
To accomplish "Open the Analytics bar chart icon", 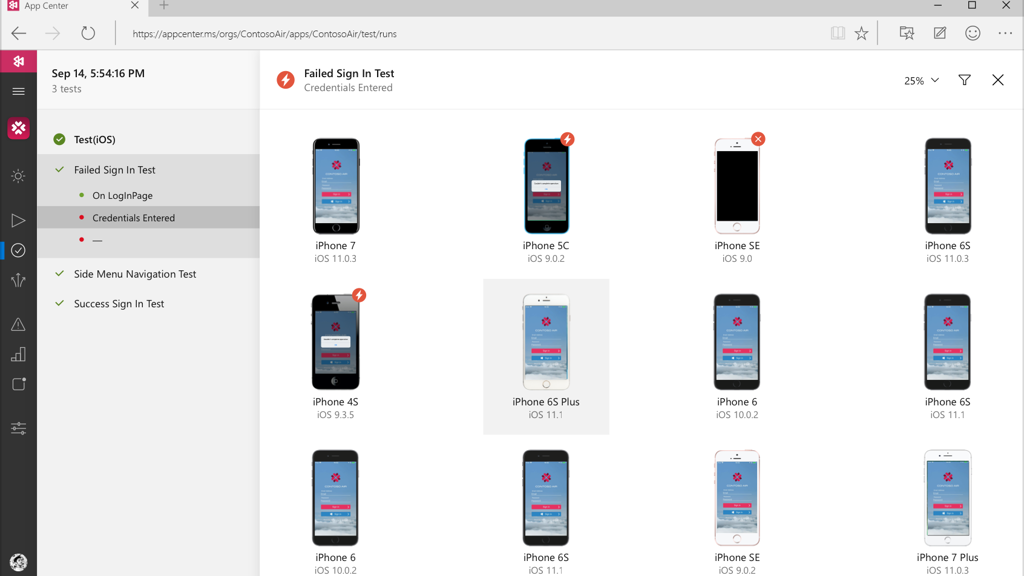I will 18,355.
